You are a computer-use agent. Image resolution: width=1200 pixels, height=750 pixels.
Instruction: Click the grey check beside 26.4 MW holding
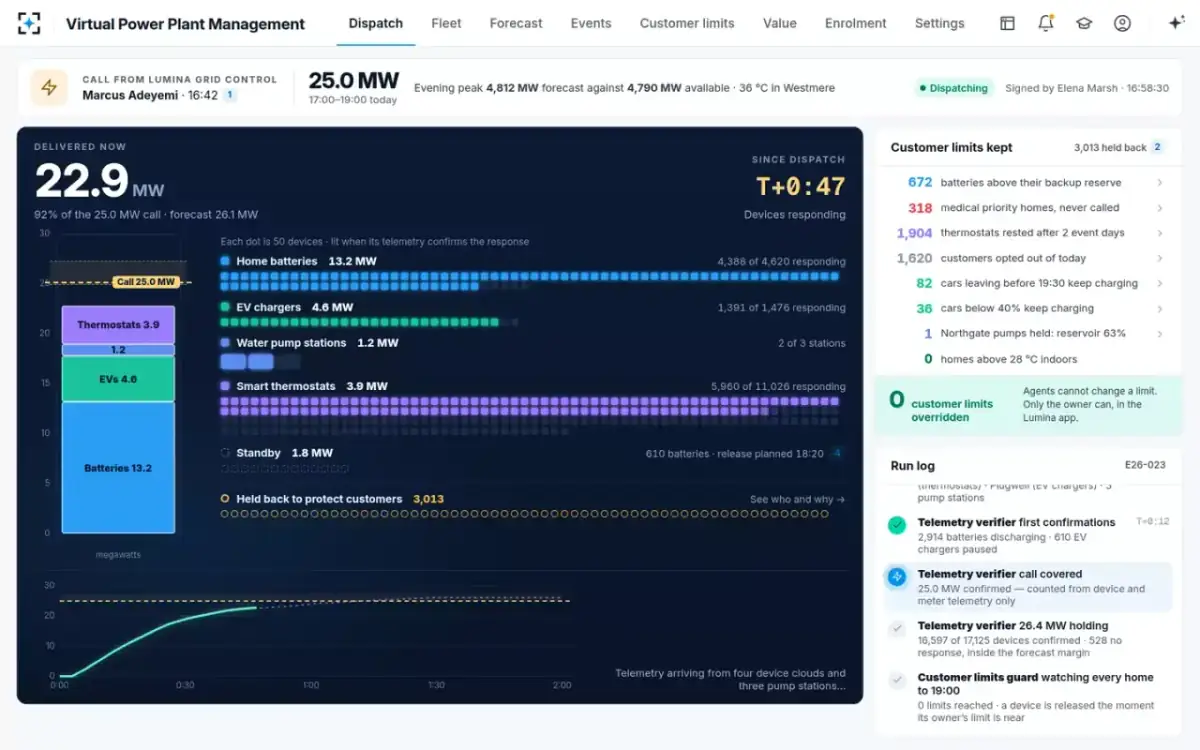coord(897,628)
